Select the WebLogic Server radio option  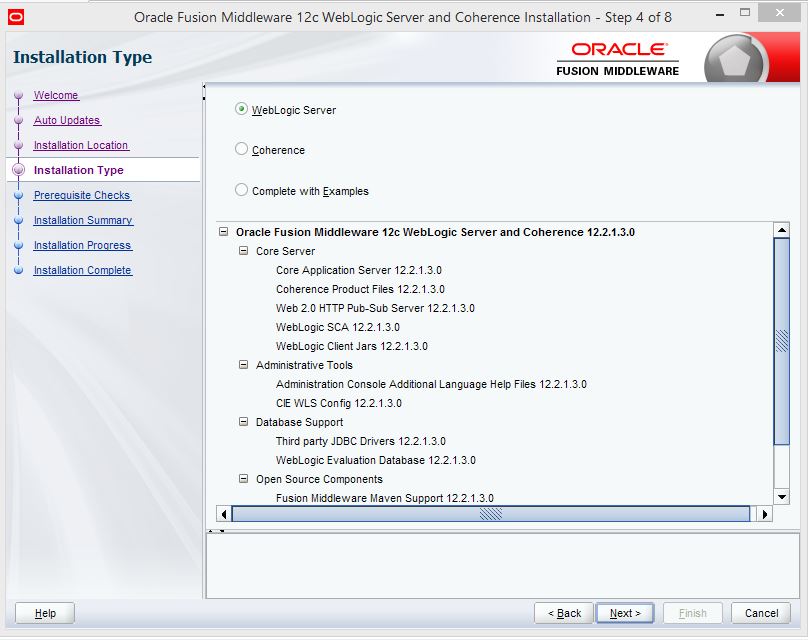point(241,109)
